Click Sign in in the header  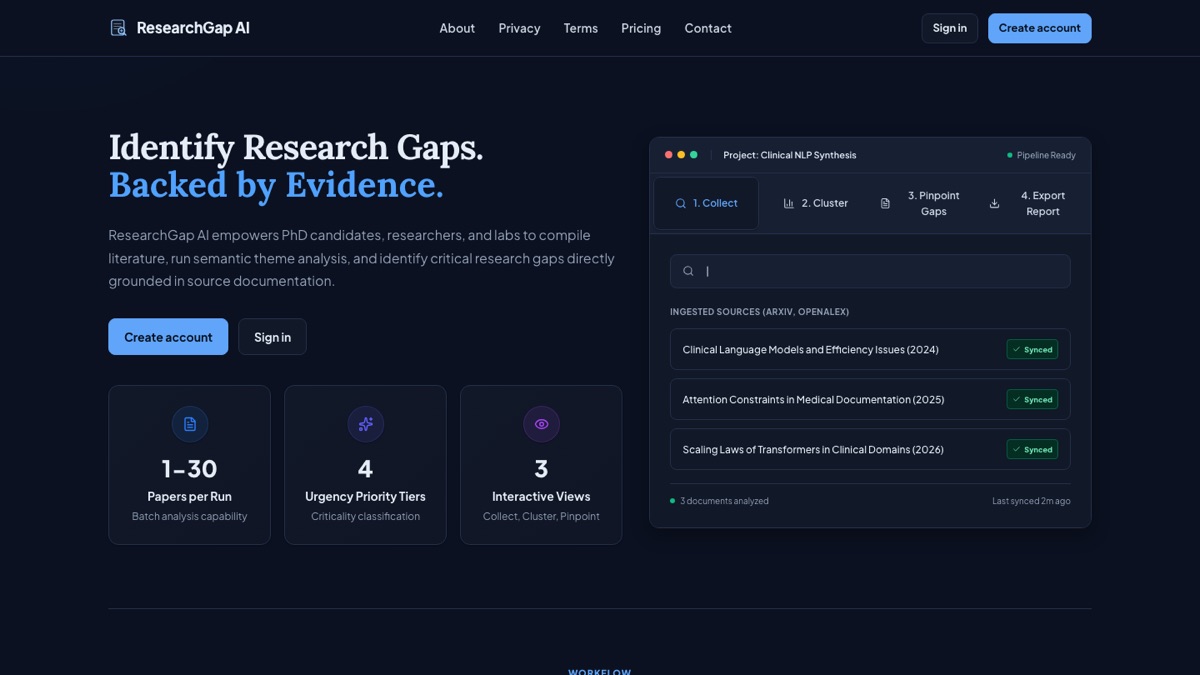949,28
